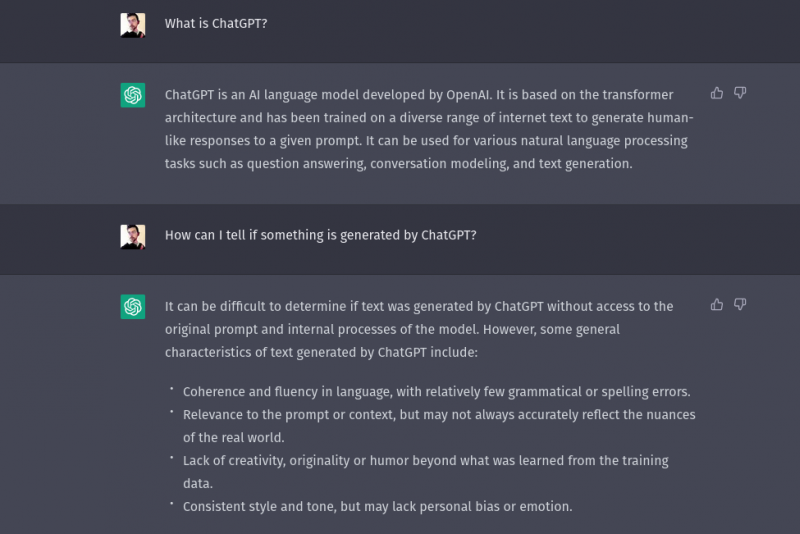Screen dimensions: 800x534
Task: Click the ChatGPT logo beside the second answer
Action: click(x=133, y=307)
